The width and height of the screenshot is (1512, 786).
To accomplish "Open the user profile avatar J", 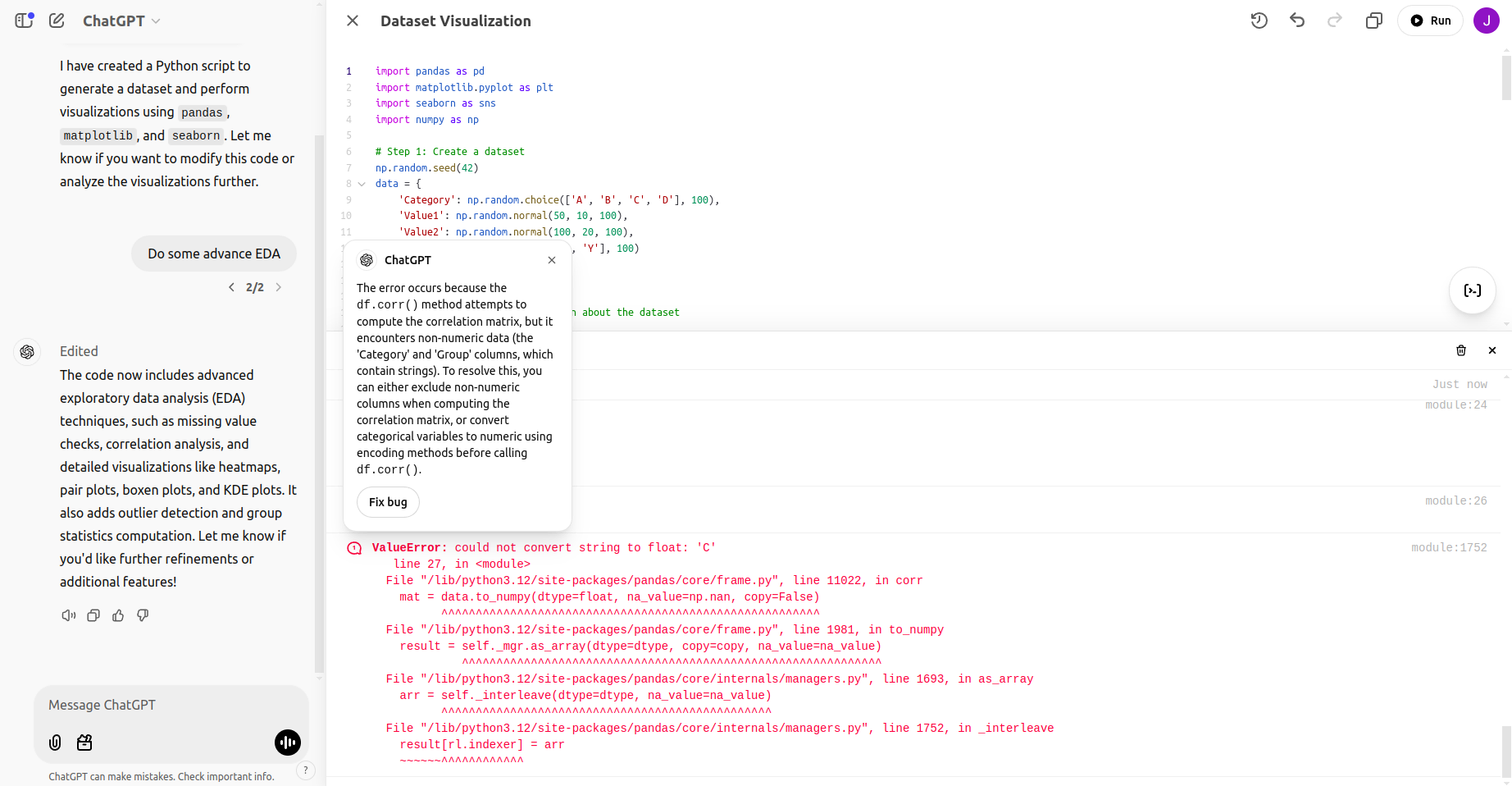I will click(x=1487, y=21).
